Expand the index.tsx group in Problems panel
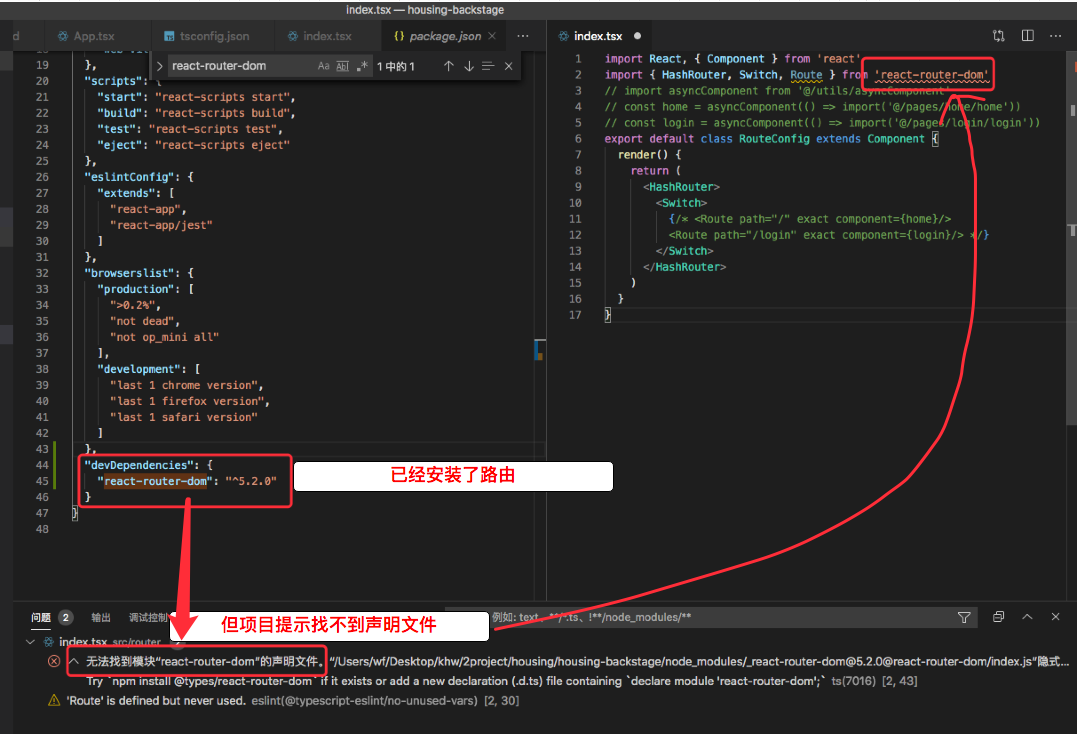This screenshot has width=1077, height=734. tap(30, 643)
